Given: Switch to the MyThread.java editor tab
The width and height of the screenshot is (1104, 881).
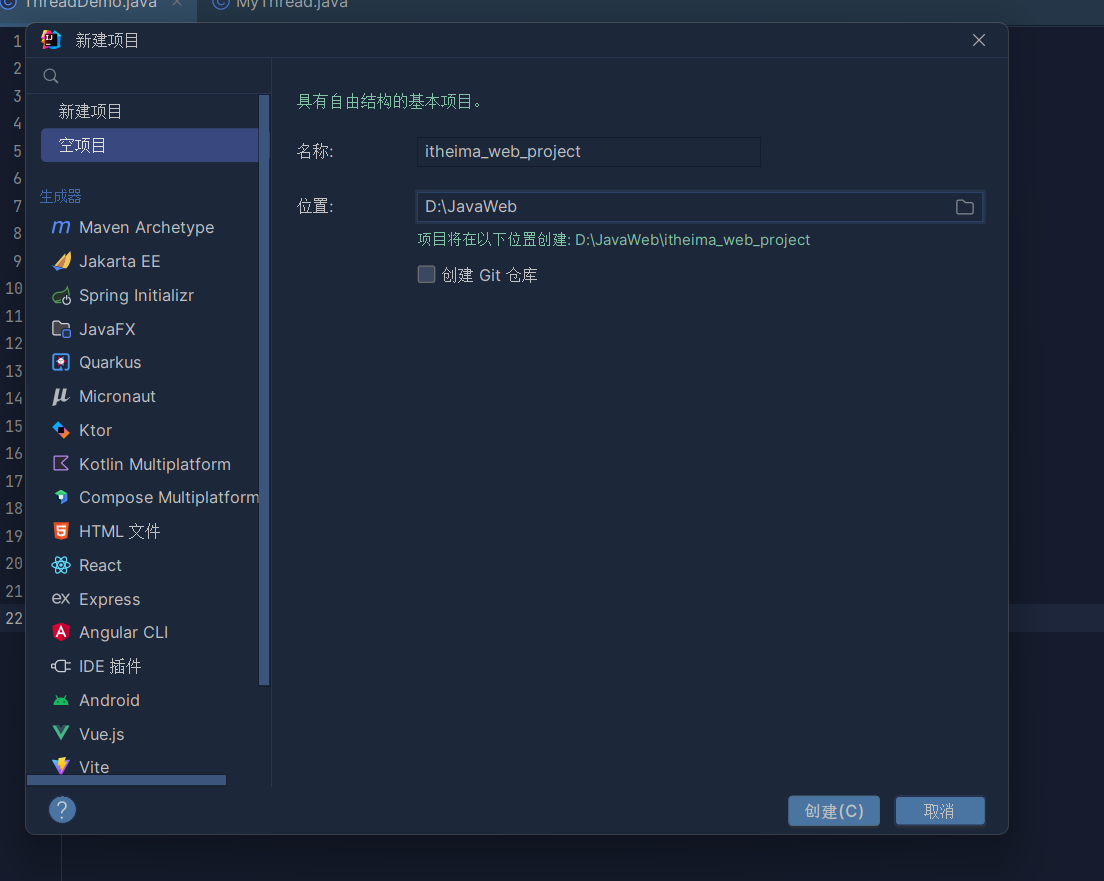Looking at the screenshot, I should pos(291,5).
